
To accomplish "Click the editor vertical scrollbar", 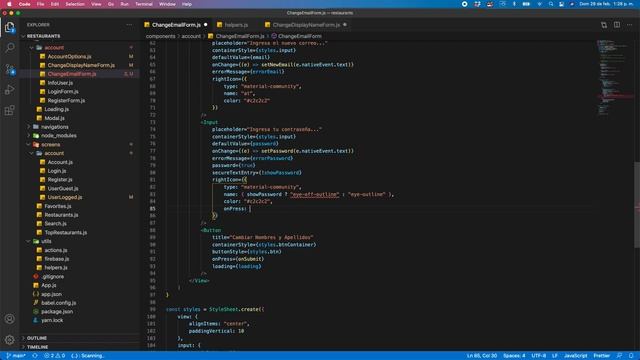I will tap(637, 204).
